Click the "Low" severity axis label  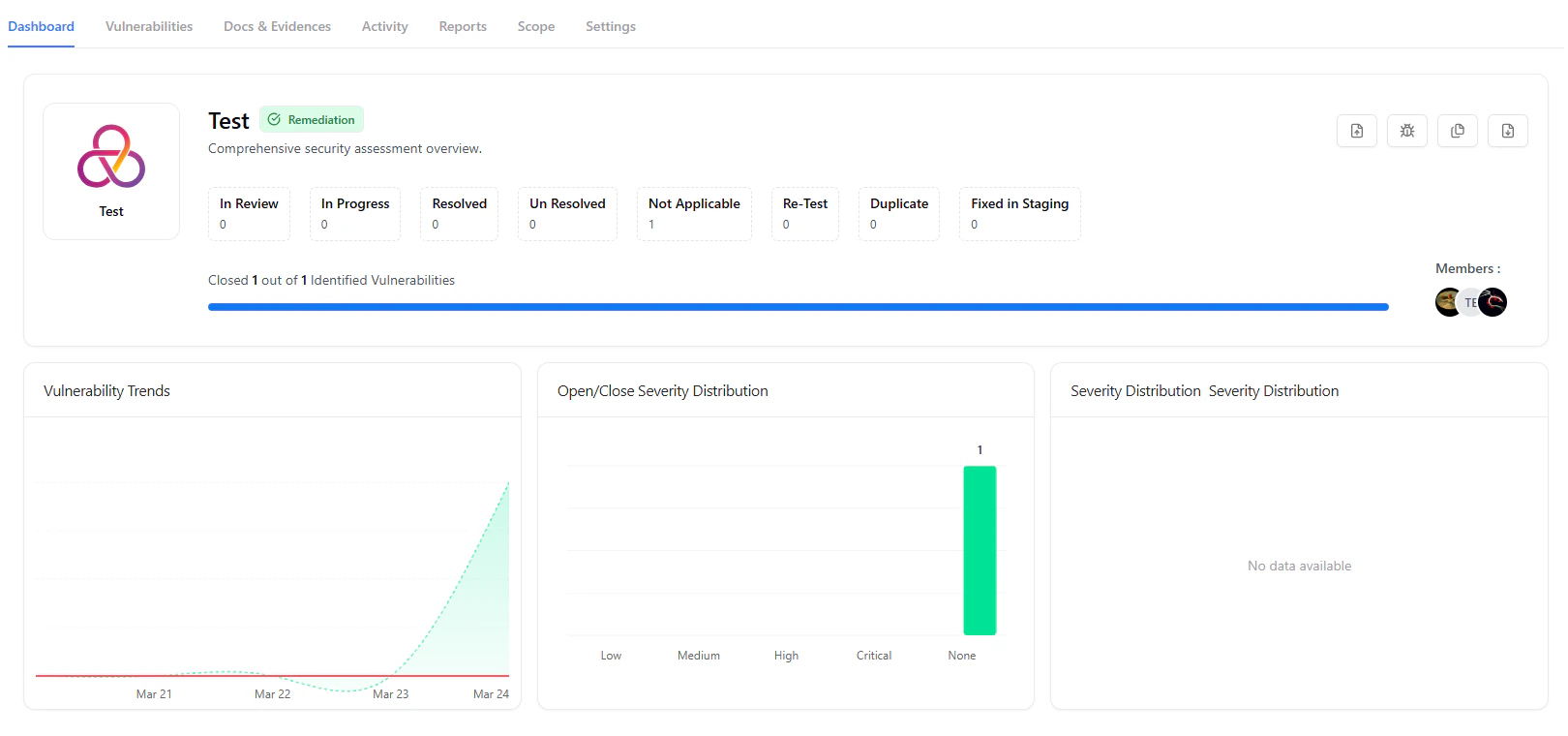tap(611, 656)
